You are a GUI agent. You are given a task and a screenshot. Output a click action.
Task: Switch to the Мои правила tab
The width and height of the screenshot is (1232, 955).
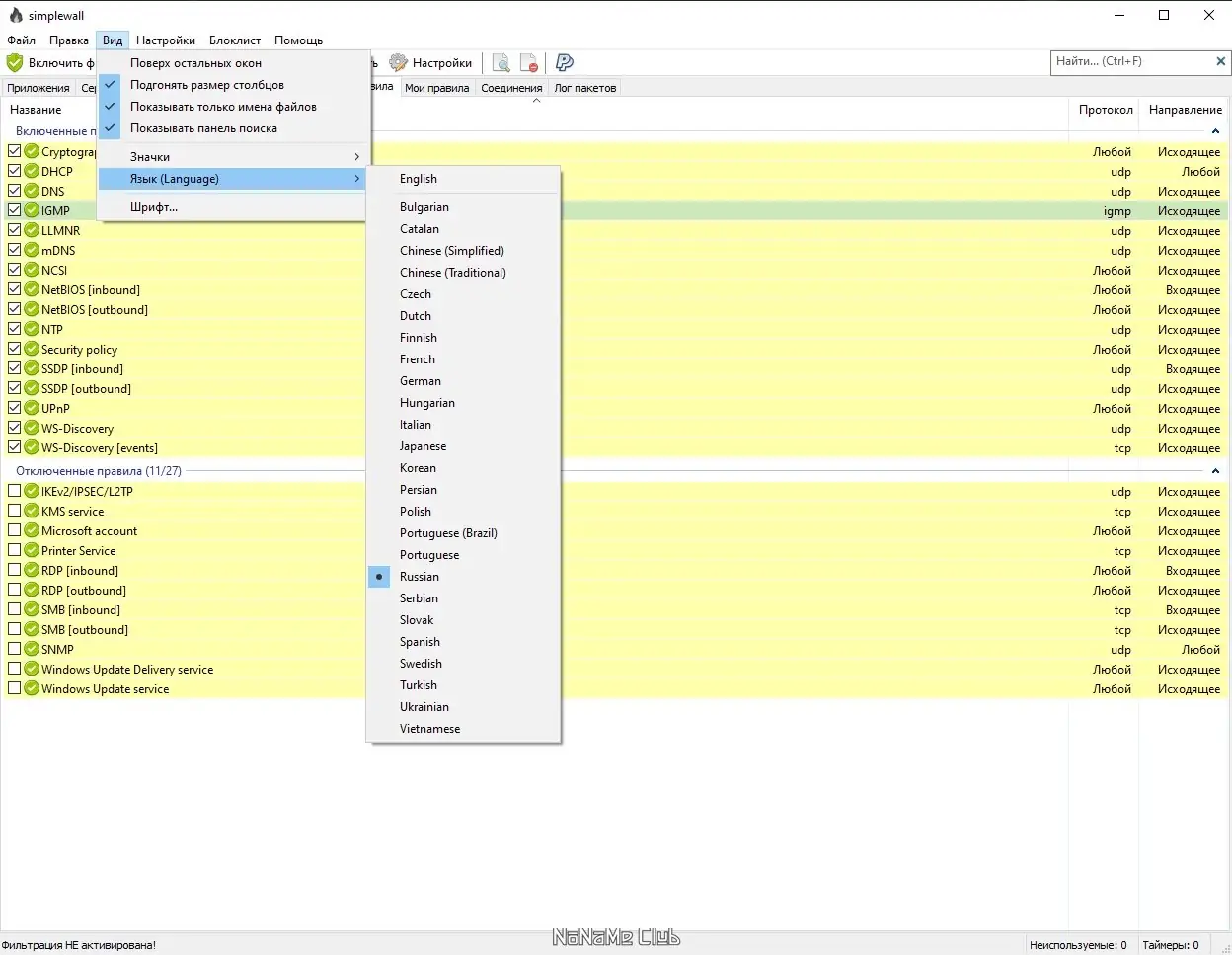(x=436, y=88)
